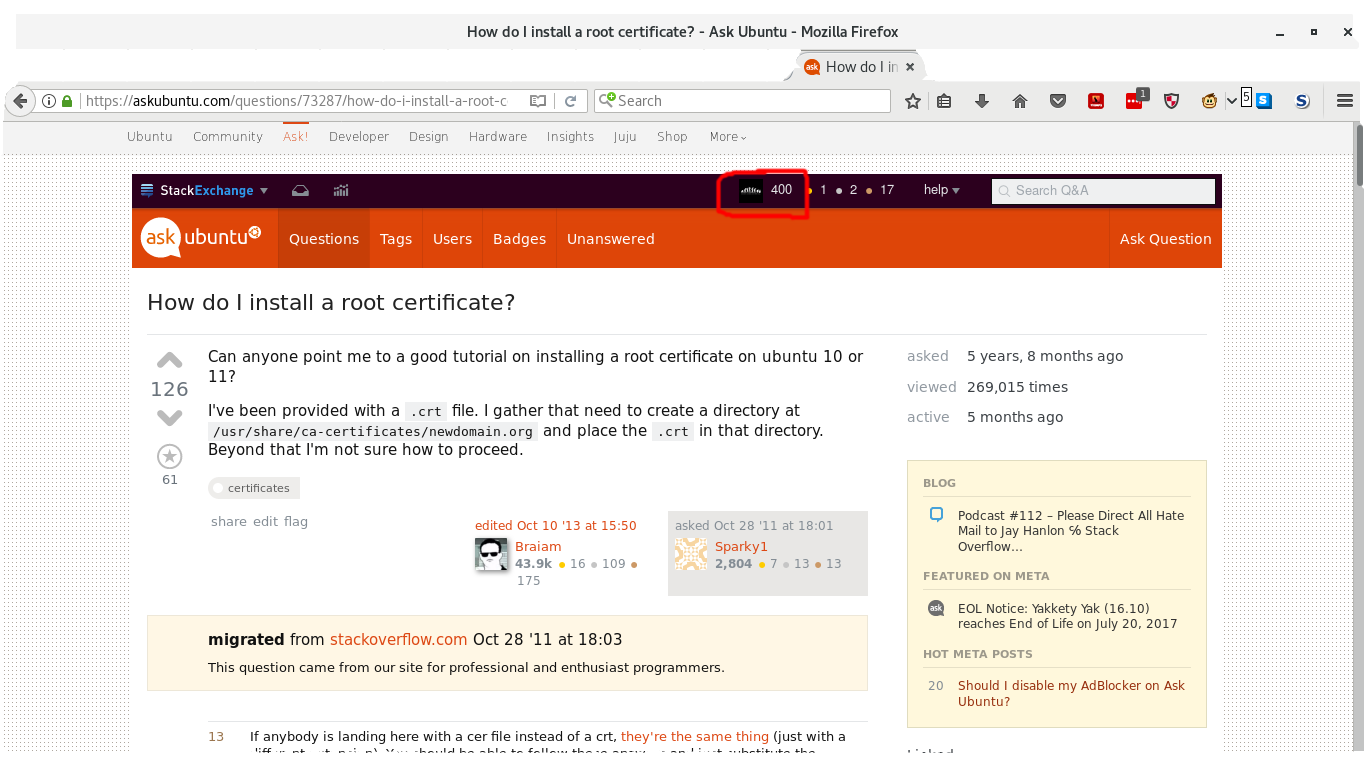Click the page vertical scrollbar thumb
The height and width of the screenshot is (768, 1366).
click(1359, 155)
